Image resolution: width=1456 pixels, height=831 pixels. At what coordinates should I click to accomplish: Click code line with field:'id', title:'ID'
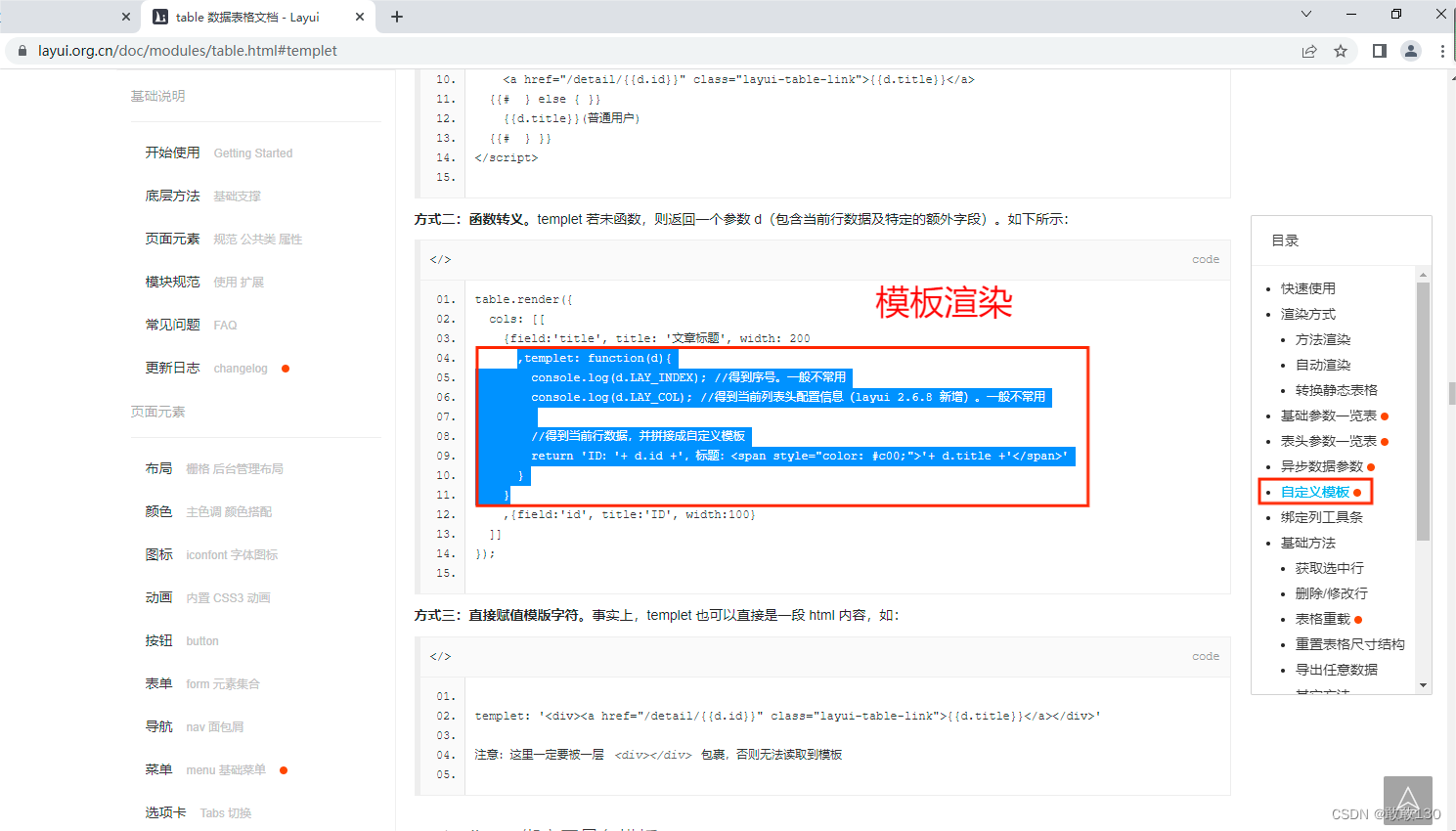click(629, 514)
